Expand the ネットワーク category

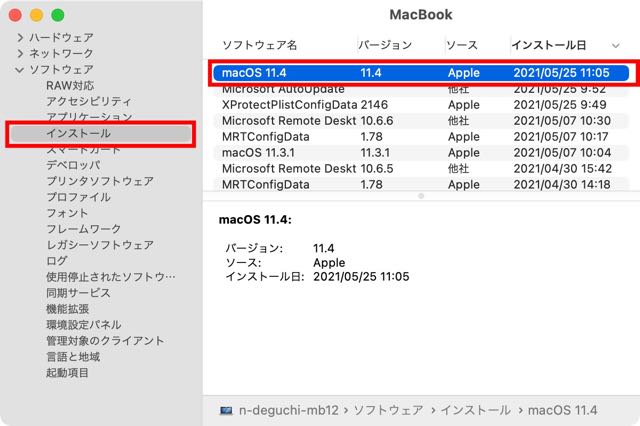click(x=20, y=54)
